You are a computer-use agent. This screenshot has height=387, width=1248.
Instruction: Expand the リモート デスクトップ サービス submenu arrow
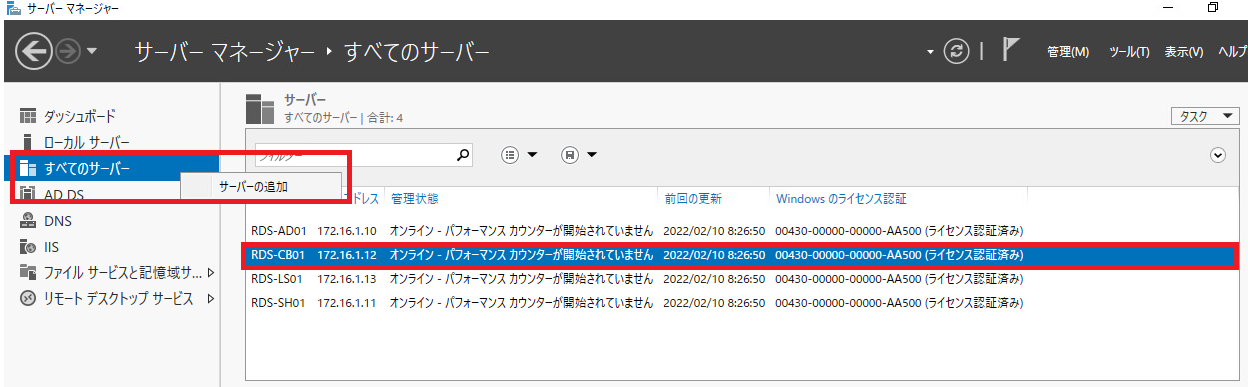(x=210, y=298)
